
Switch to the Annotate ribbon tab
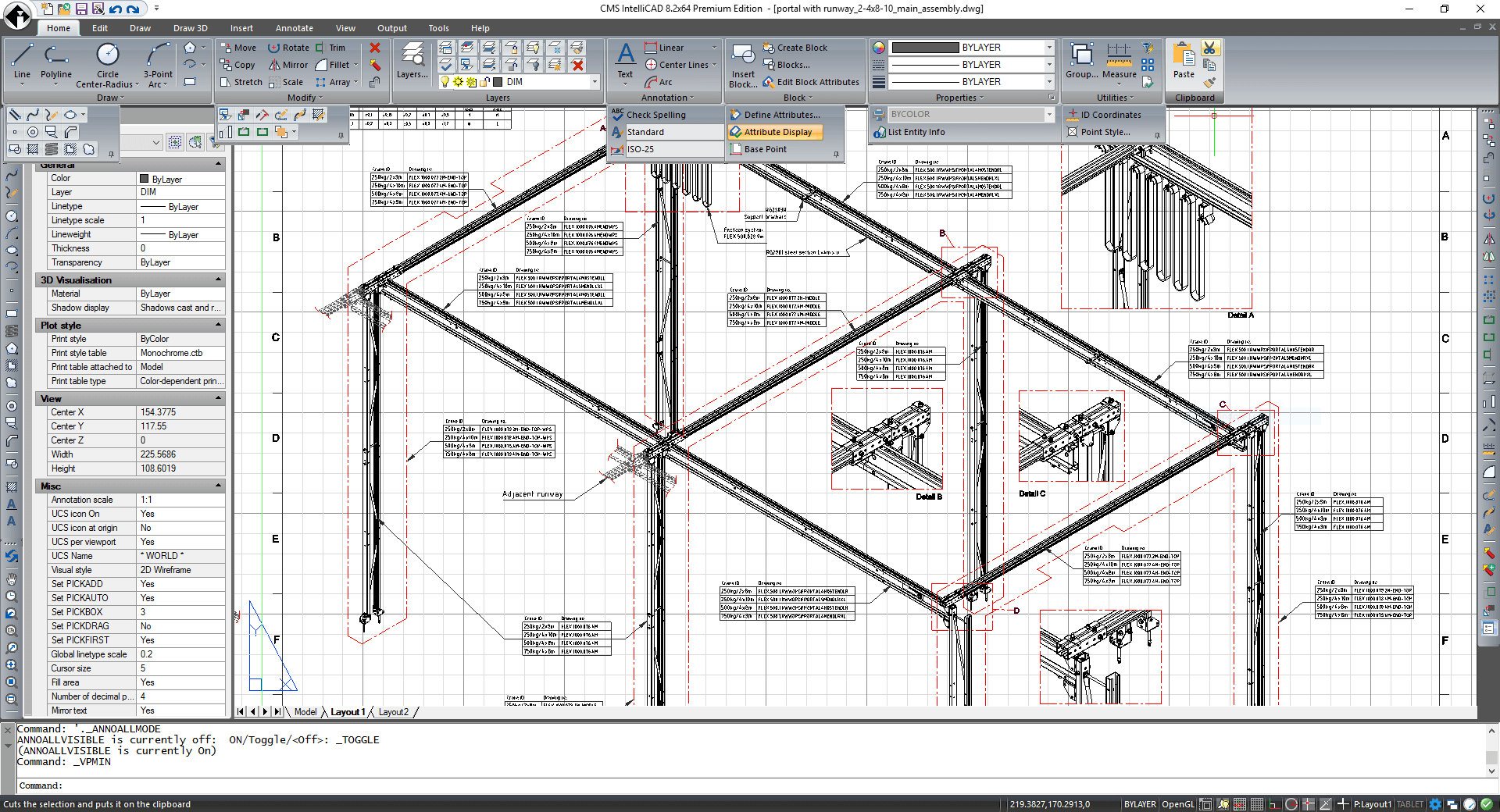(295, 28)
